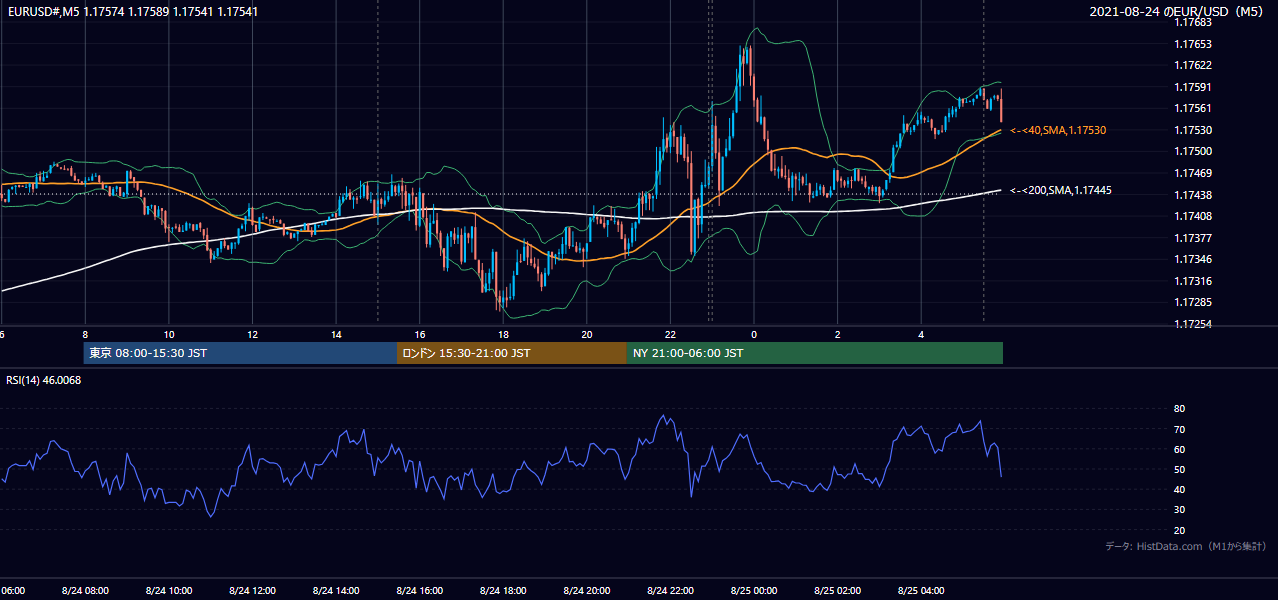Click hour label 22 below price chart
The image size is (1278, 600).
(671, 335)
